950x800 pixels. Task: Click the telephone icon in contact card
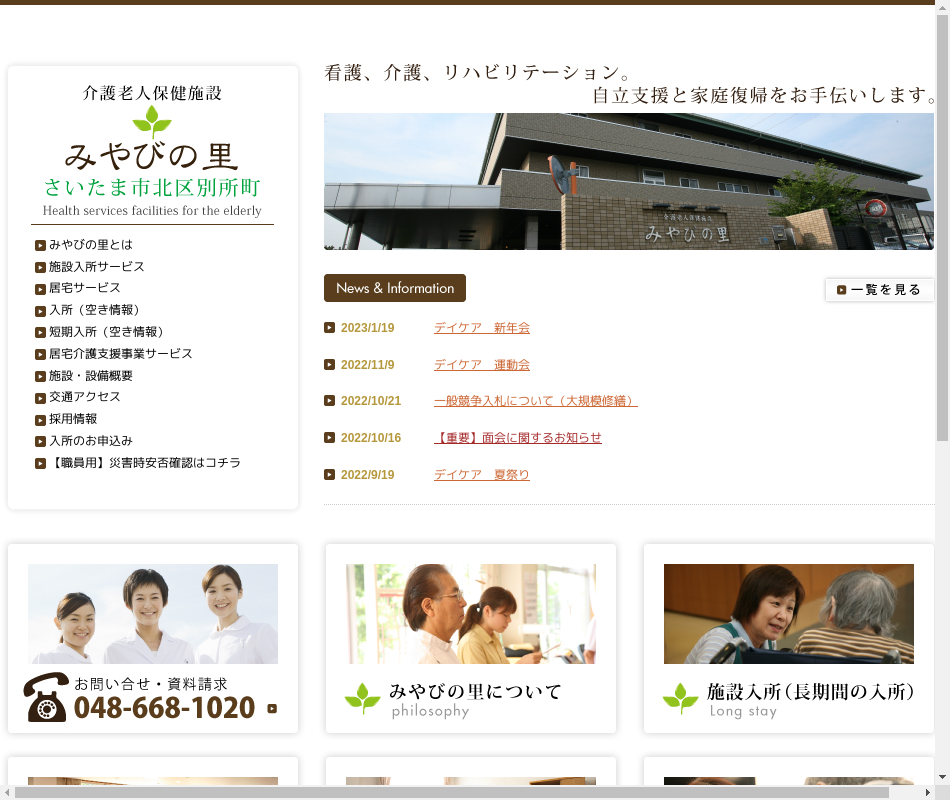(45, 697)
